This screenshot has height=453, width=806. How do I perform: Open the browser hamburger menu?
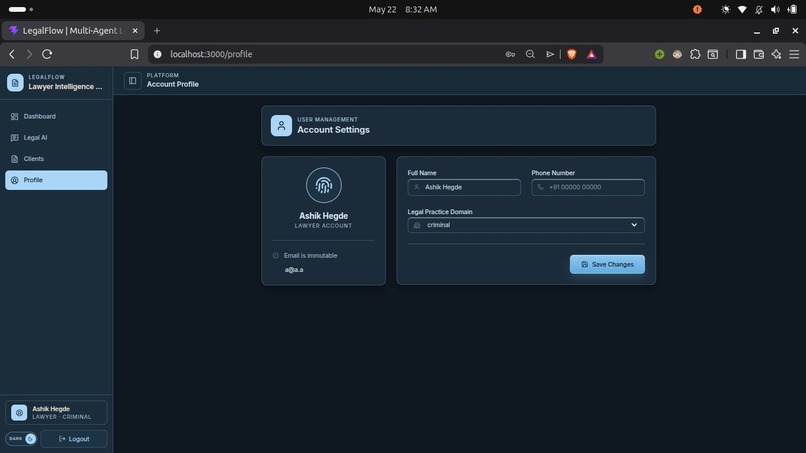click(x=794, y=54)
